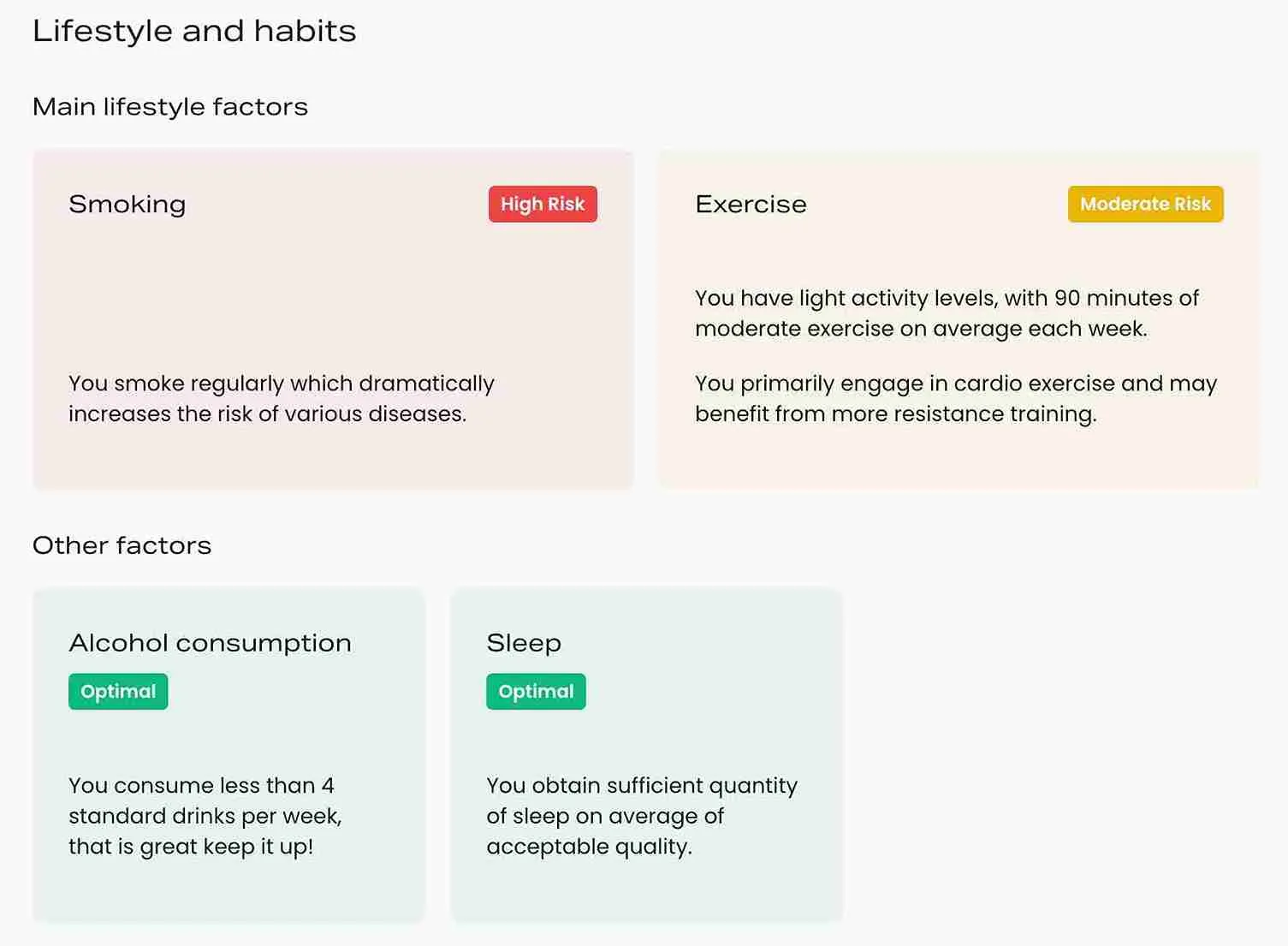The height and width of the screenshot is (946, 1288).
Task: Click the Other factors subheading
Action: (122, 546)
